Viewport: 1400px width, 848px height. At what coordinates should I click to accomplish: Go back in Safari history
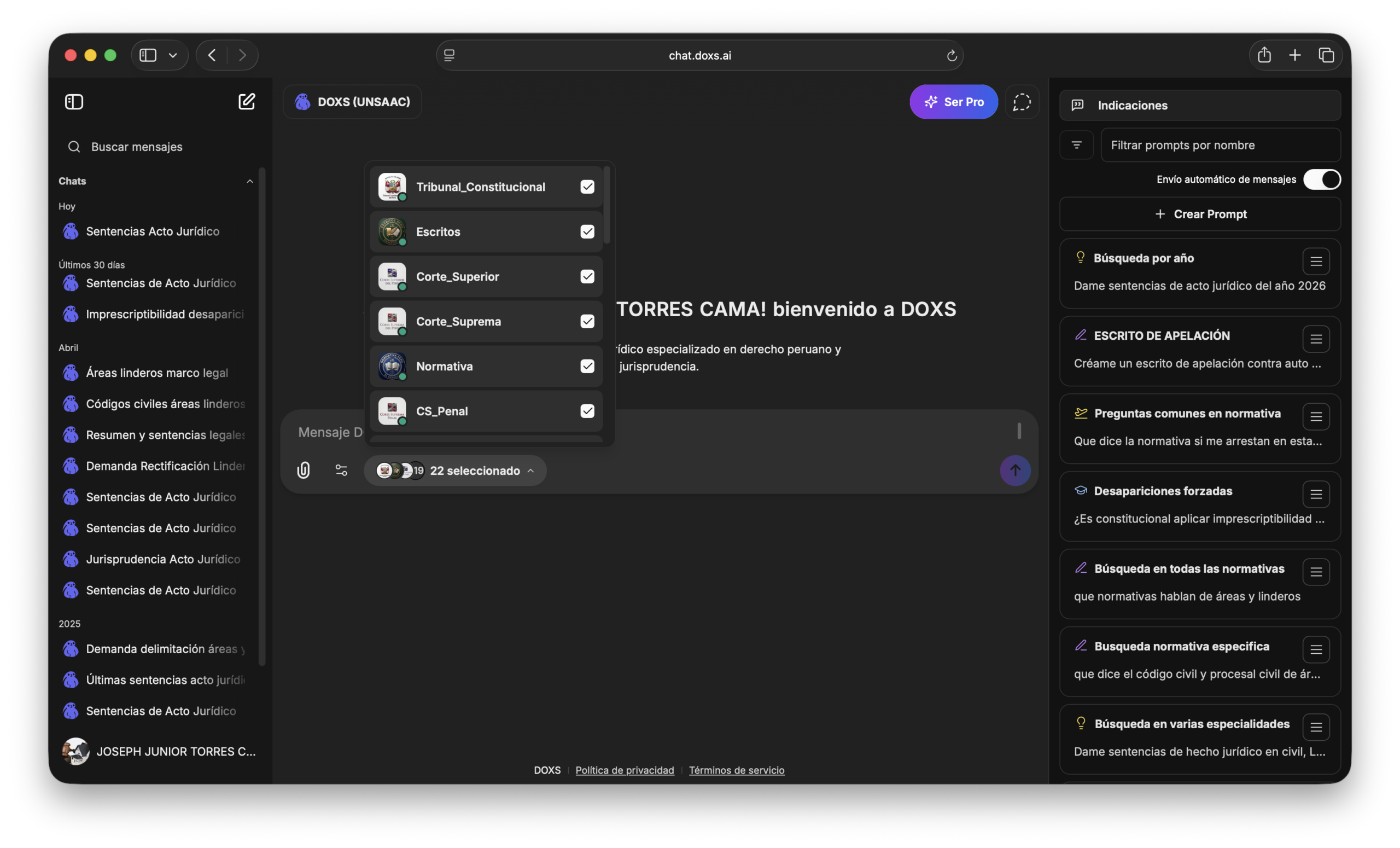(212, 55)
